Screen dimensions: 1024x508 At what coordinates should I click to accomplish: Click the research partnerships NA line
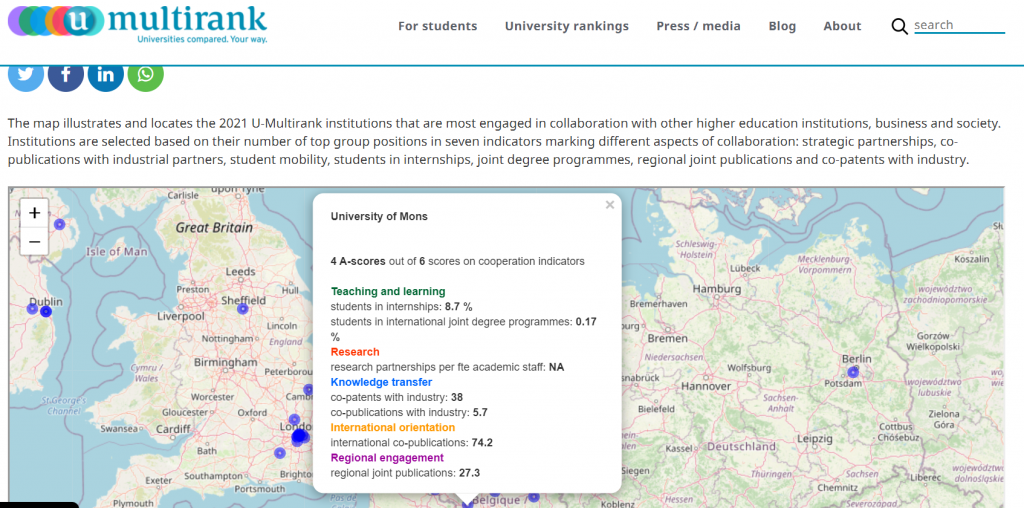[447, 367]
